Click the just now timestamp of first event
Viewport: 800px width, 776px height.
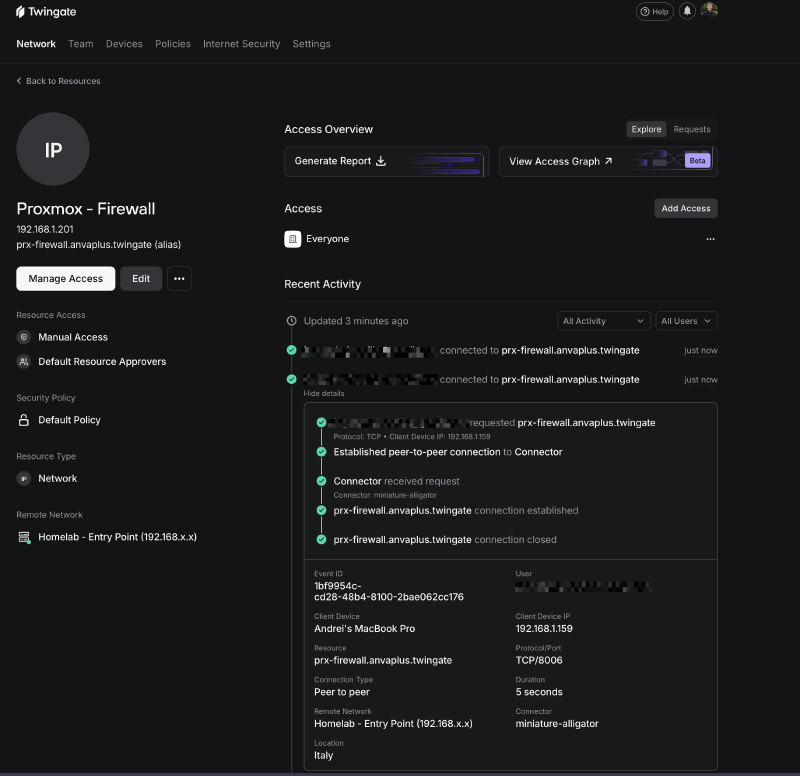tap(701, 351)
